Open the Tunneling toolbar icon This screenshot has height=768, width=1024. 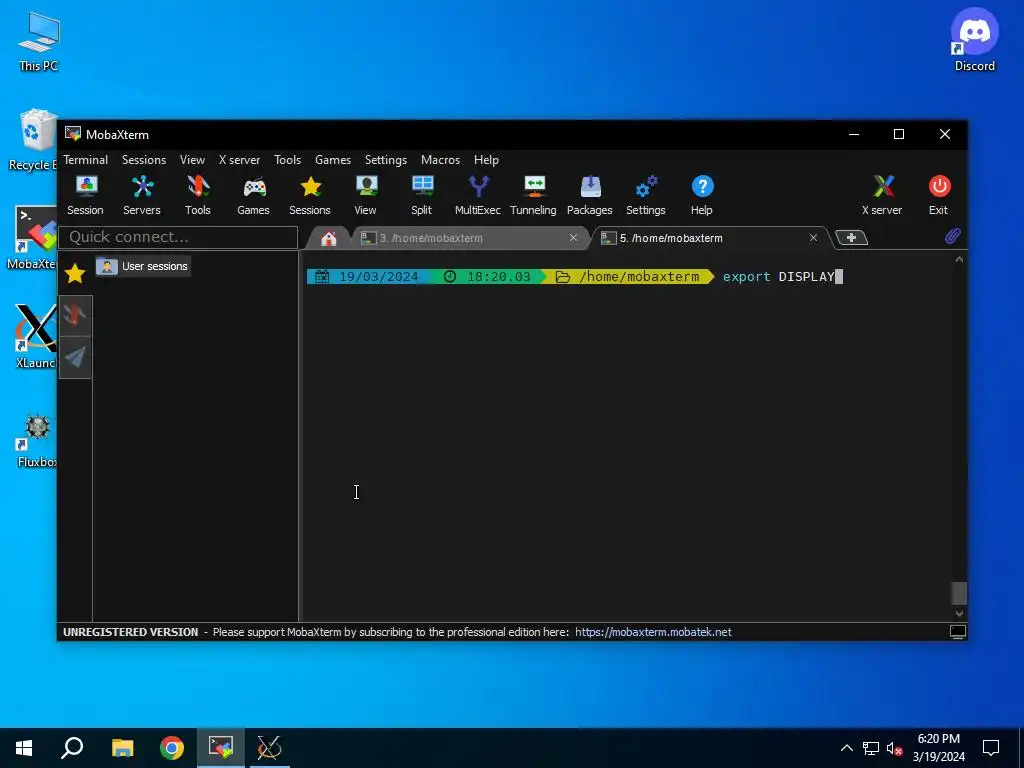(x=534, y=195)
